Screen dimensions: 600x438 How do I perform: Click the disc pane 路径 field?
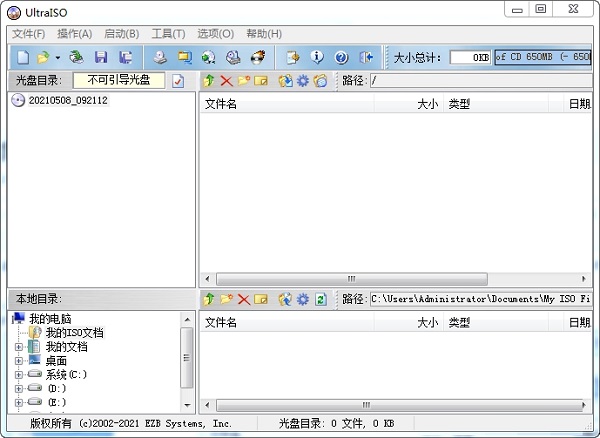pyautogui.click(x=481, y=81)
